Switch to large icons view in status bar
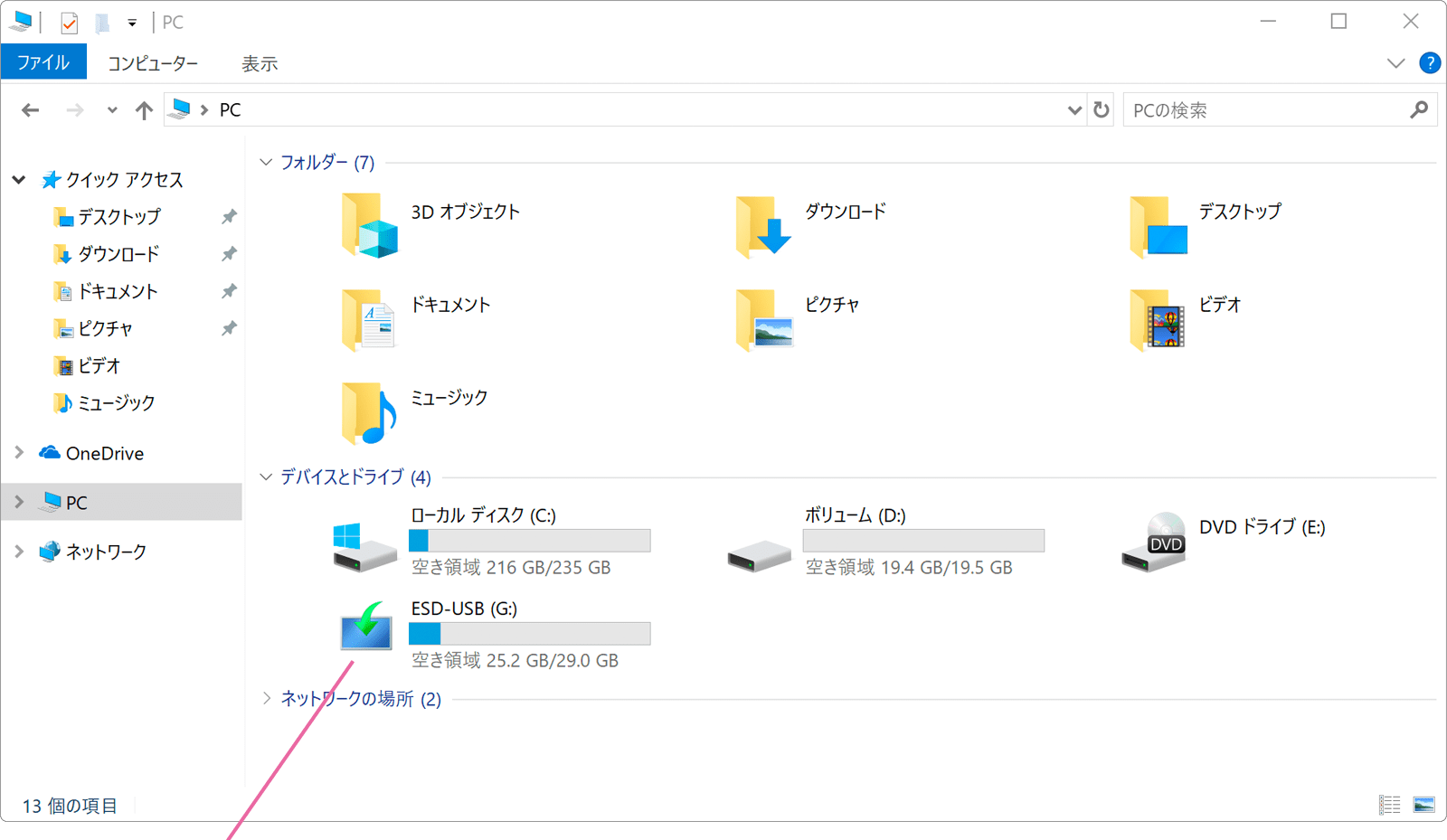The width and height of the screenshot is (1447, 840). pyautogui.click(x=1424, y=805)
